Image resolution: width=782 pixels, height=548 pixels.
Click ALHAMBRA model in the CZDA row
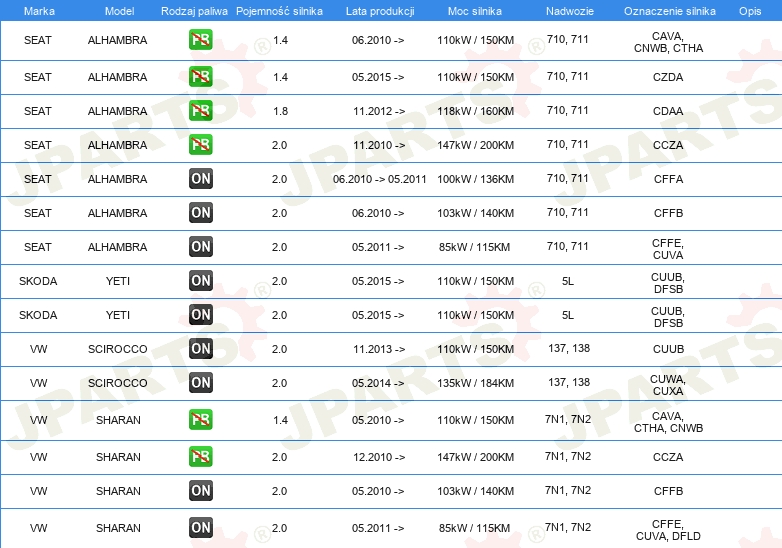click(117, 77)
